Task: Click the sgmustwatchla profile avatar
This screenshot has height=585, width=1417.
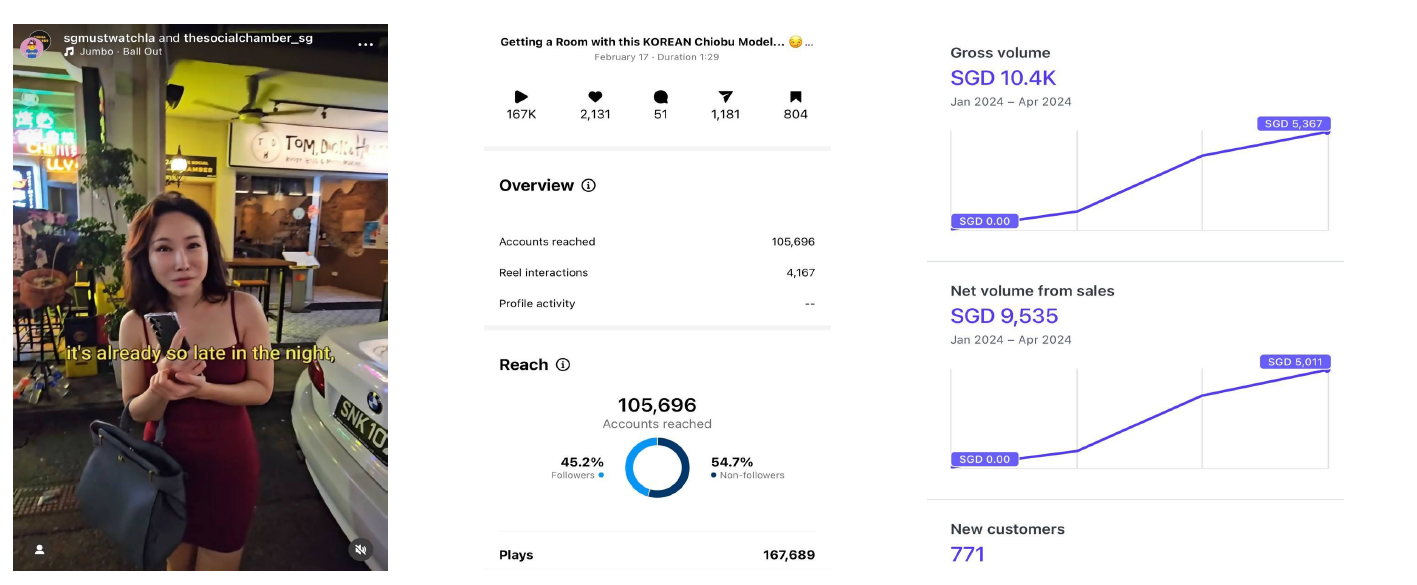Action: click(34, 45)
